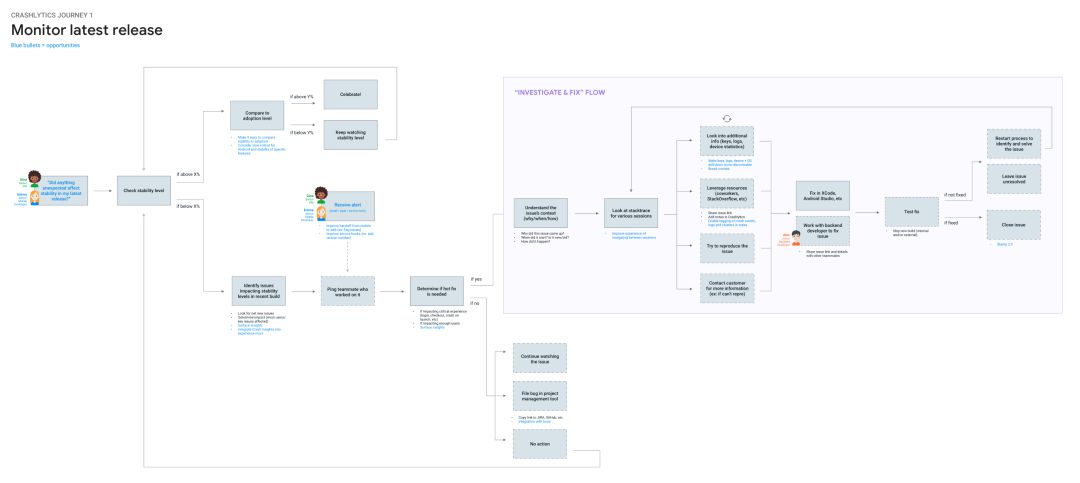
Task: Click the 'if not fixed' branch label
Action: tap(955, 195)
